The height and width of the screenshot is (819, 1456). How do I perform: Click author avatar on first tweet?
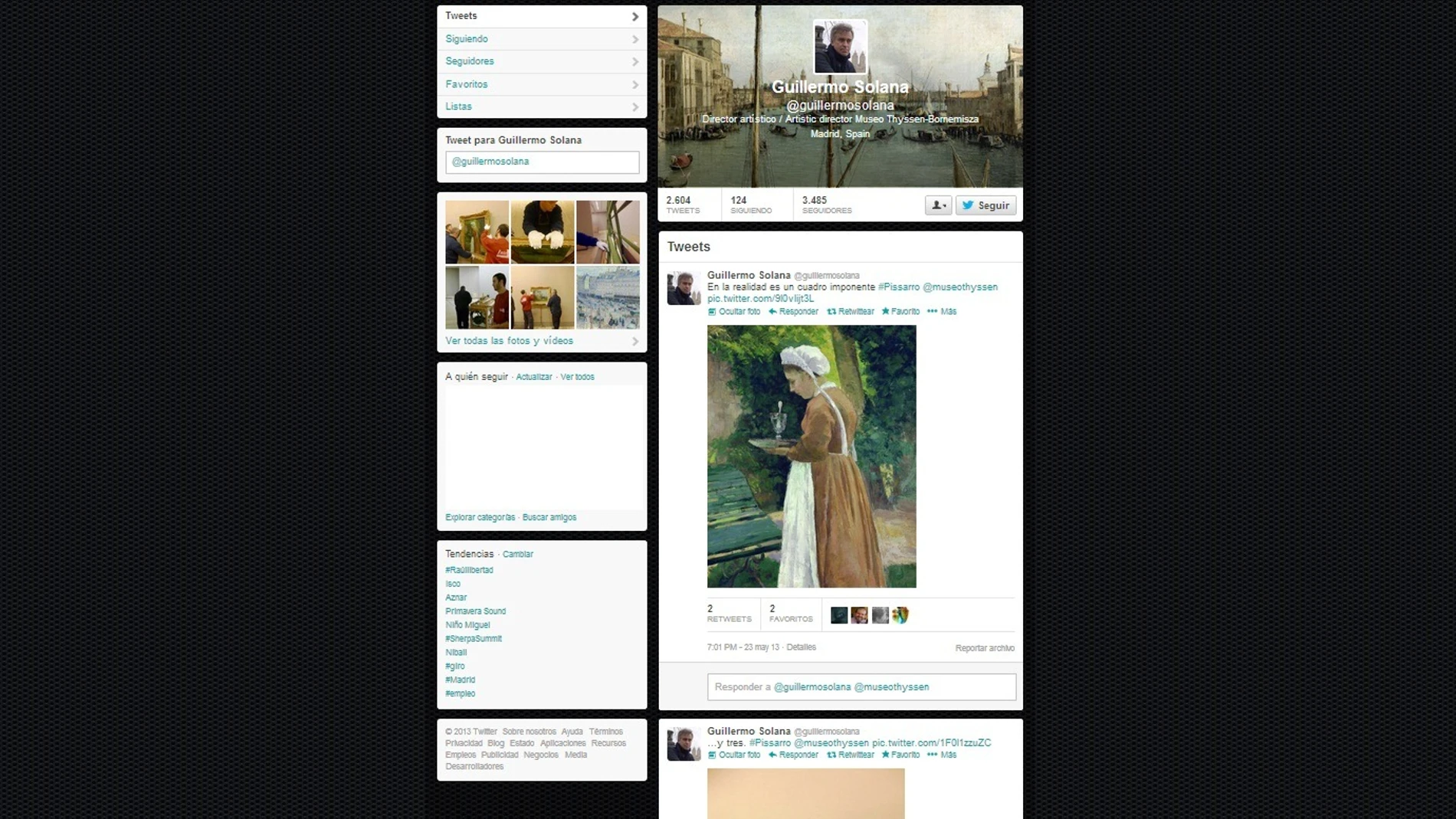(x=684, y=288)
